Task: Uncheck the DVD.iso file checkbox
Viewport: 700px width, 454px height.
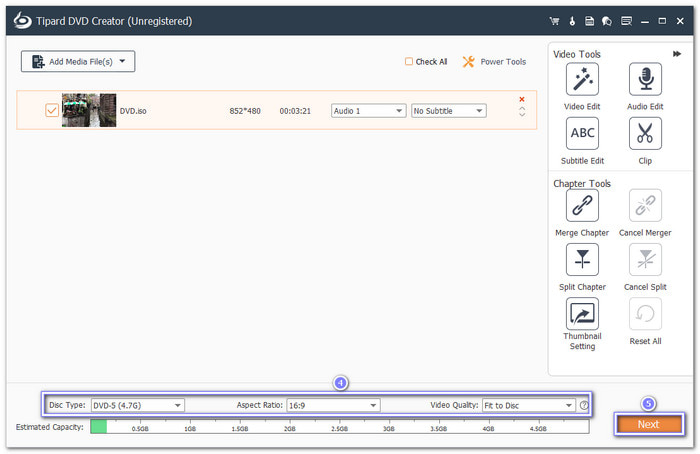Action: tap(52, 110)
